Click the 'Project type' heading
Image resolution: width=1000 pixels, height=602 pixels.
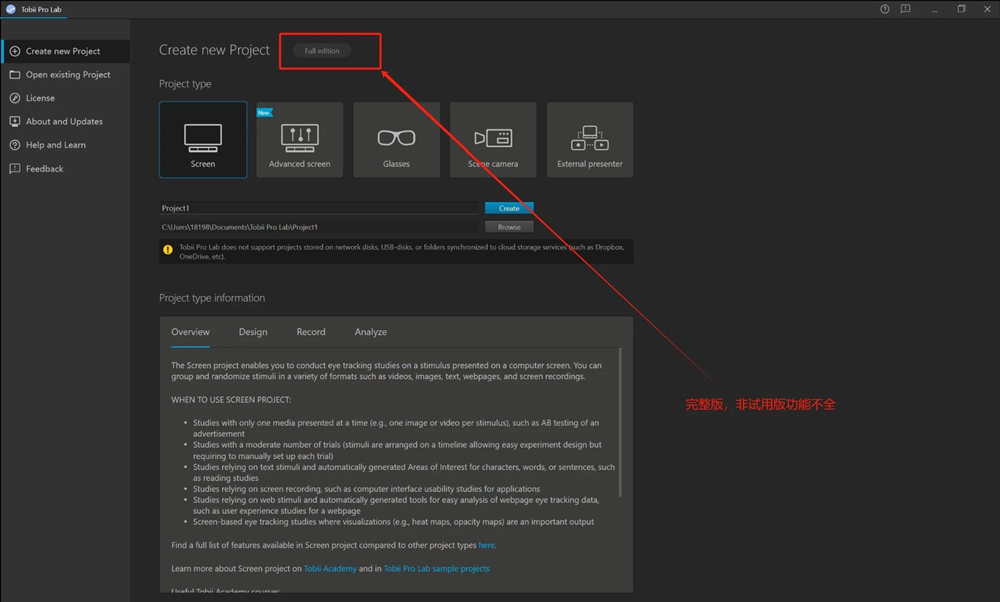(x=185, y=84)
